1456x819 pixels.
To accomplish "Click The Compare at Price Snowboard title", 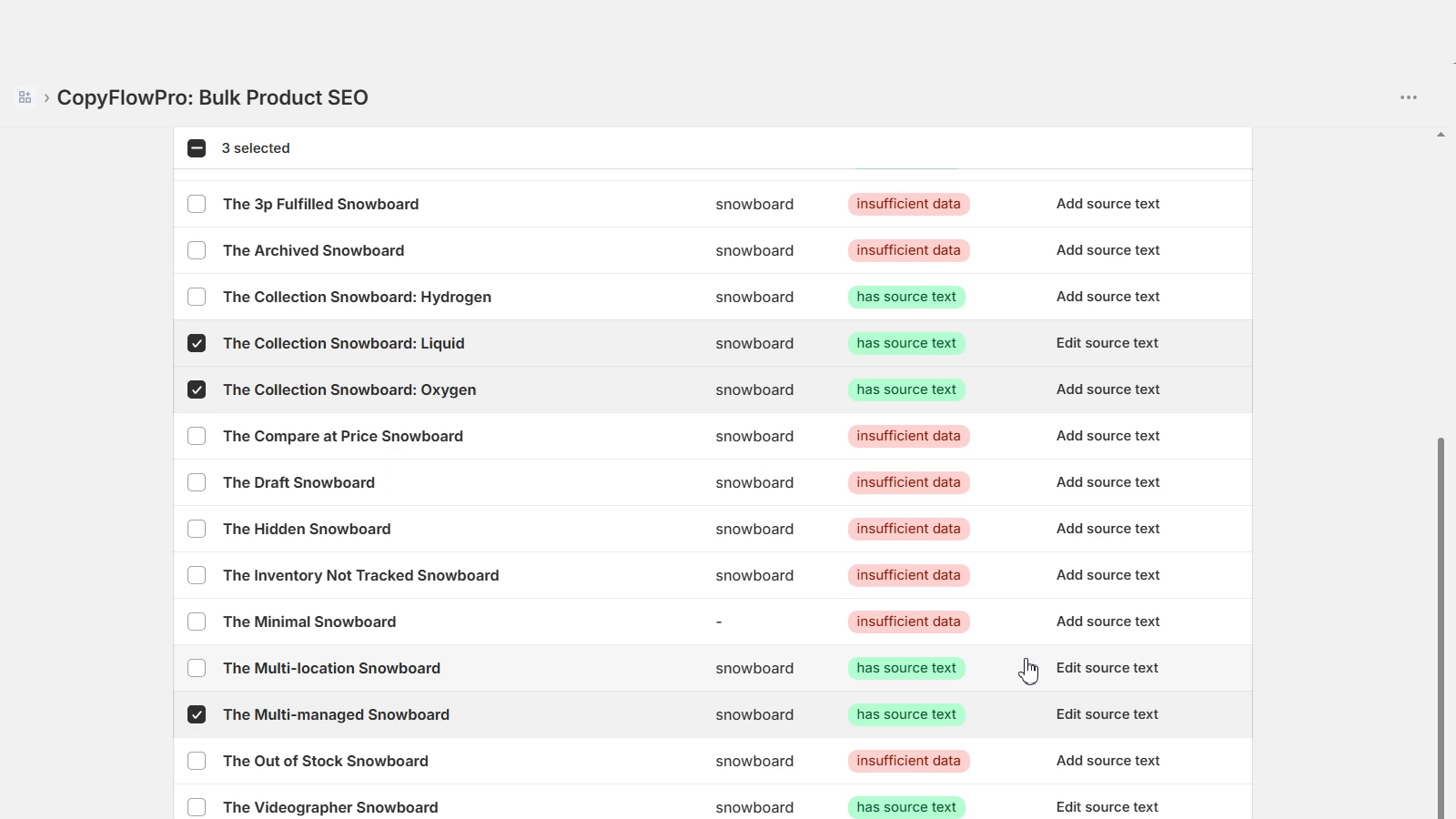I will [343, 436].
